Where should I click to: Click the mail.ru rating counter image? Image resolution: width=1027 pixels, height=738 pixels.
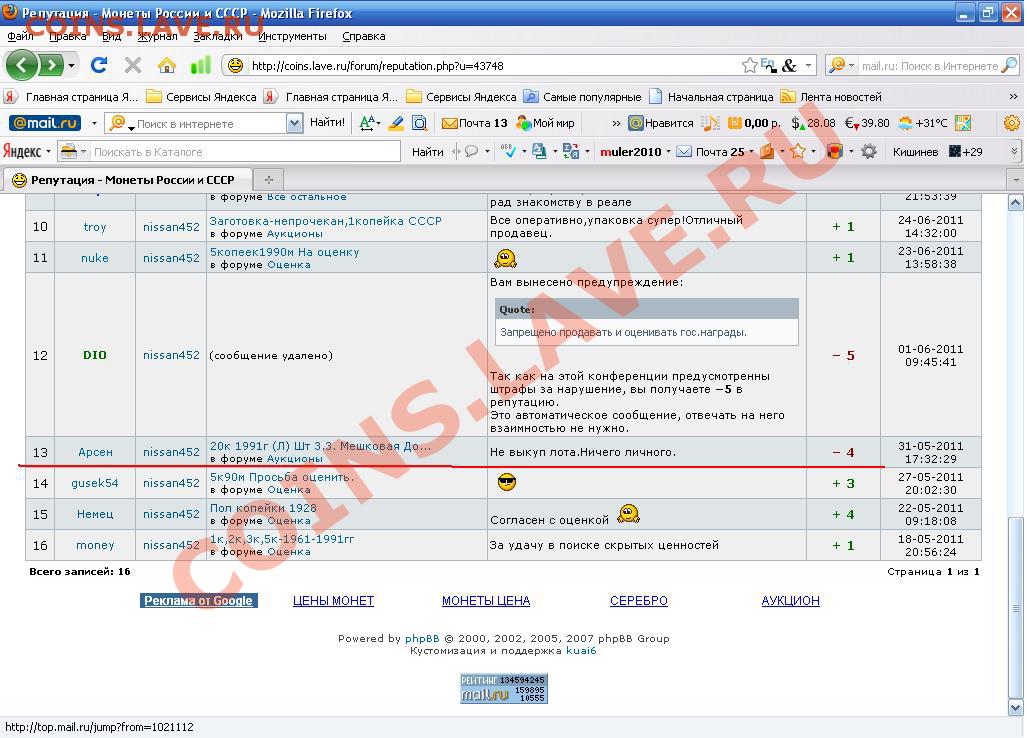coord(504,688)
